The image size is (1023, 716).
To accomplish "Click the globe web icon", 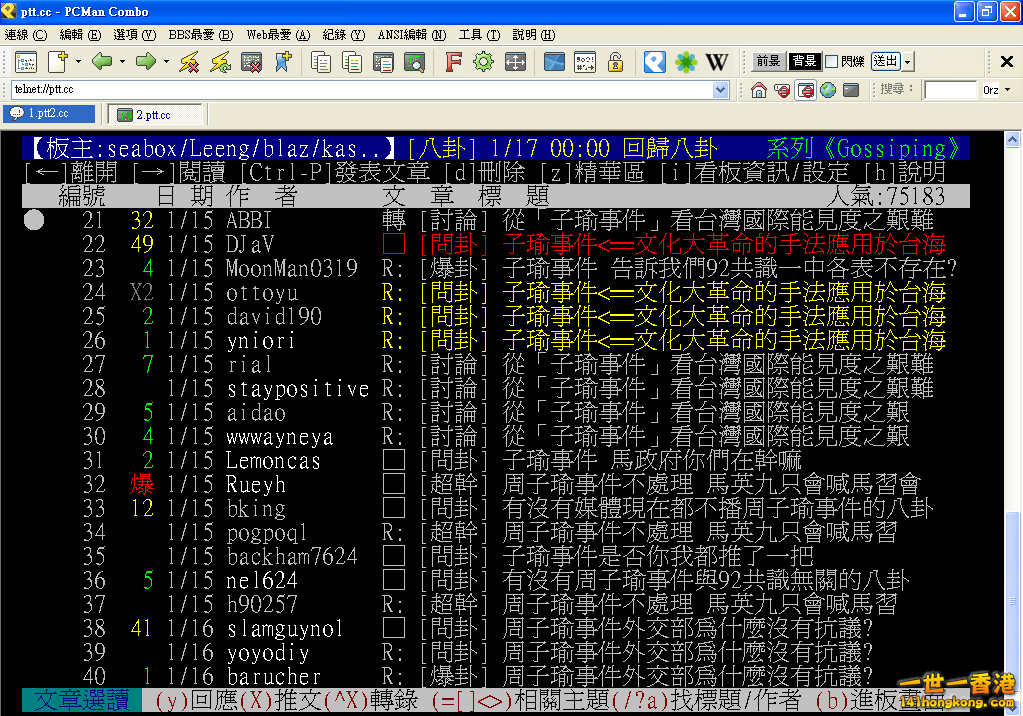I will (829, 90).
